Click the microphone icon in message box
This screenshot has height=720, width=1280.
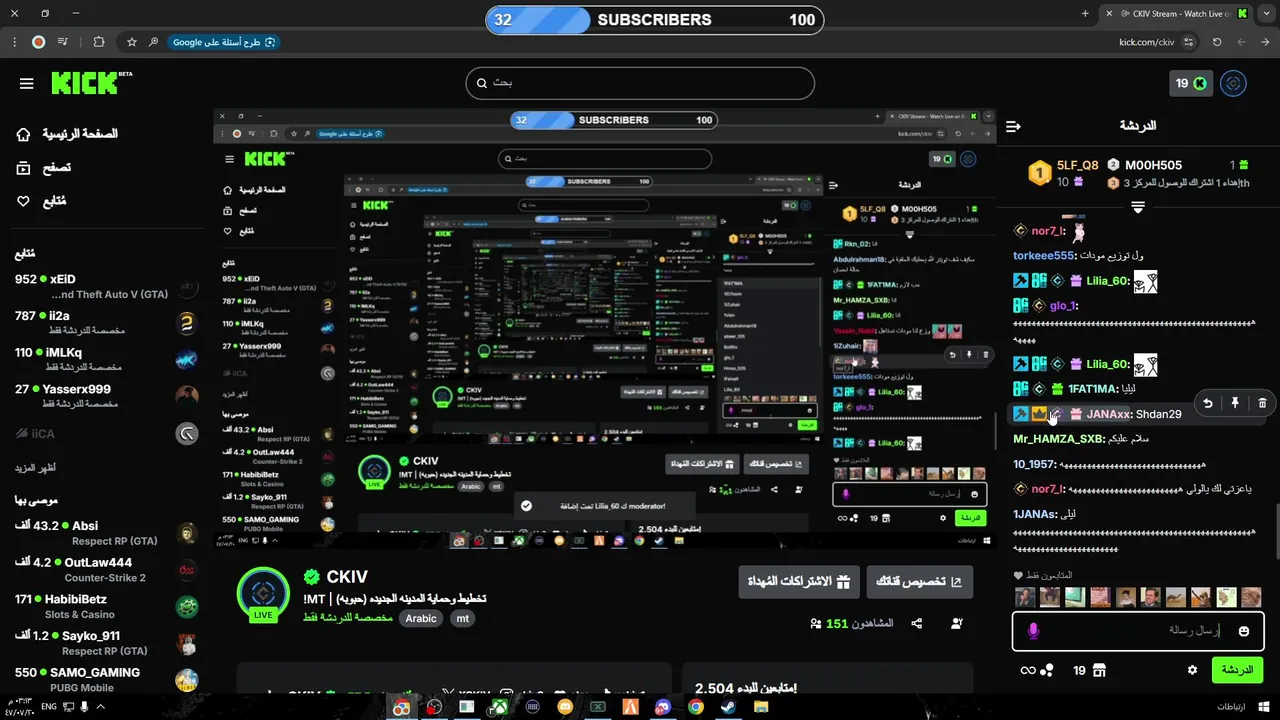(1034, 631)
